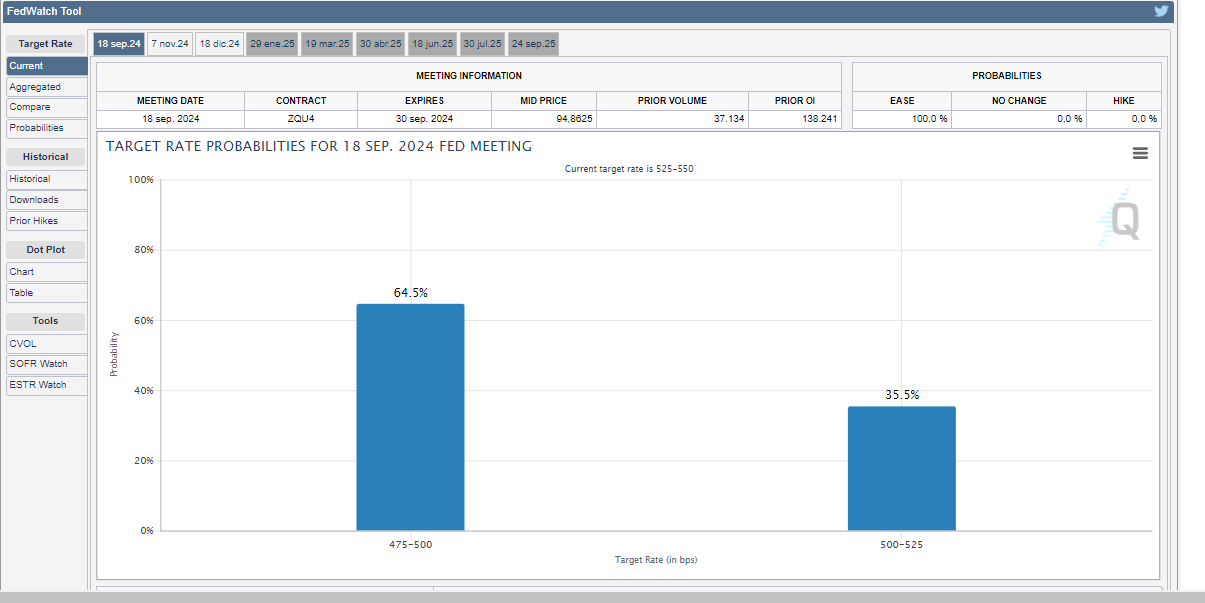Image resolution: width=1205 pixels, height=603 pixels.
Task: Click the FedWatch Tool title
Action: coord(44,12)
